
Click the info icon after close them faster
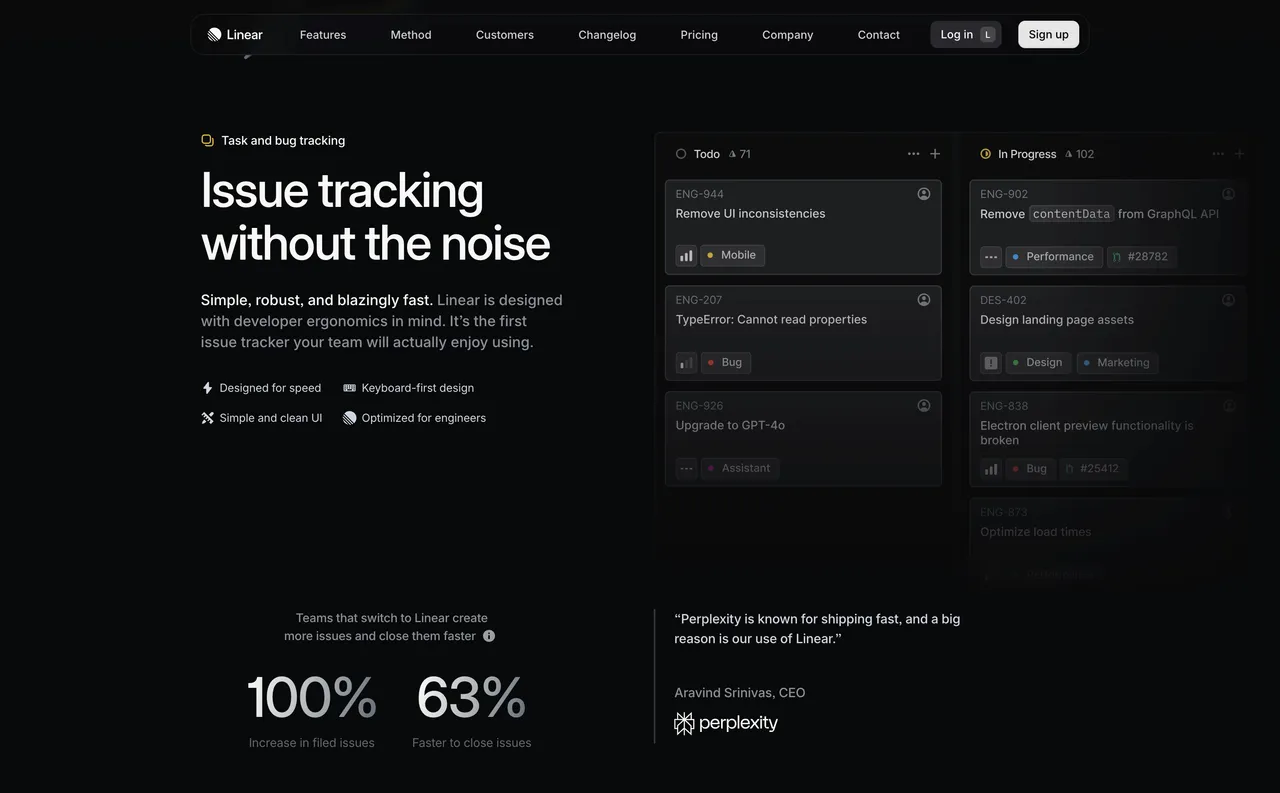[488, 635]
